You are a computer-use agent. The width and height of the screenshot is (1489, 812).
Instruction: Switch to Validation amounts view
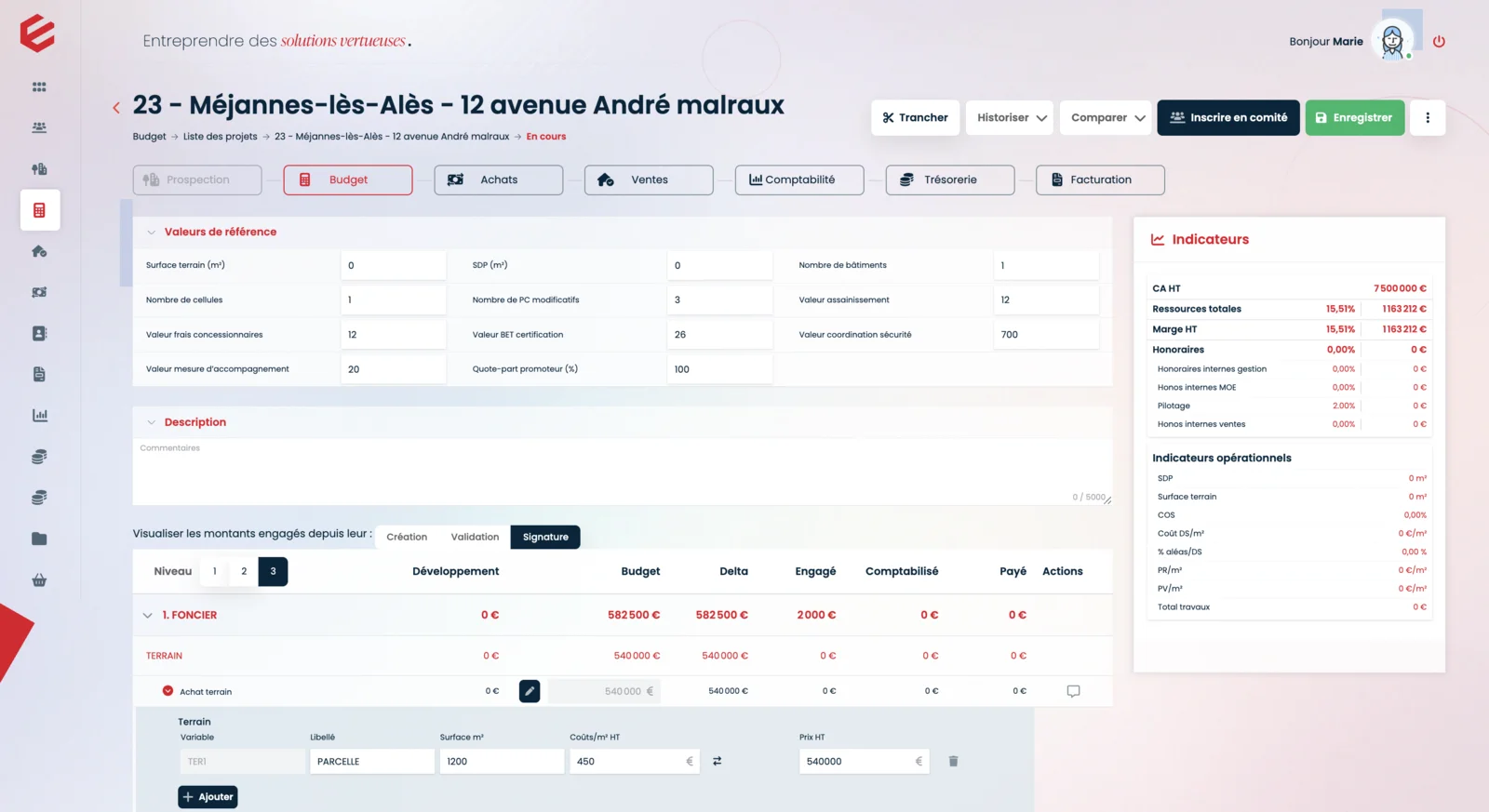pos(475,537)
